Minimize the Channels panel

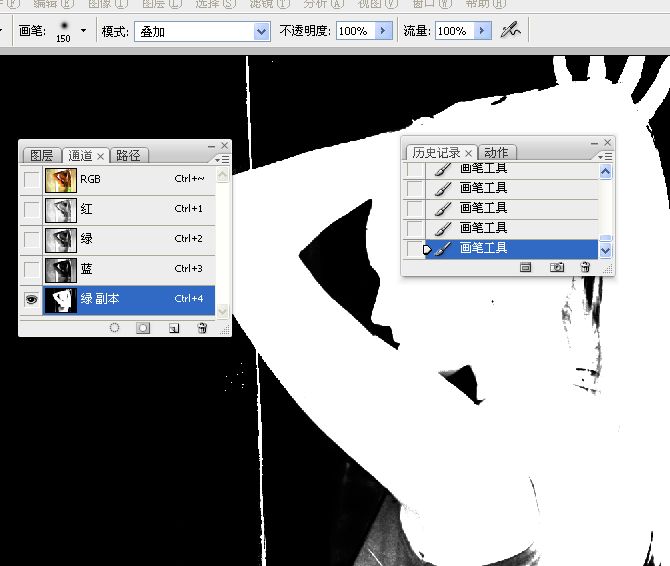point(212,146)
